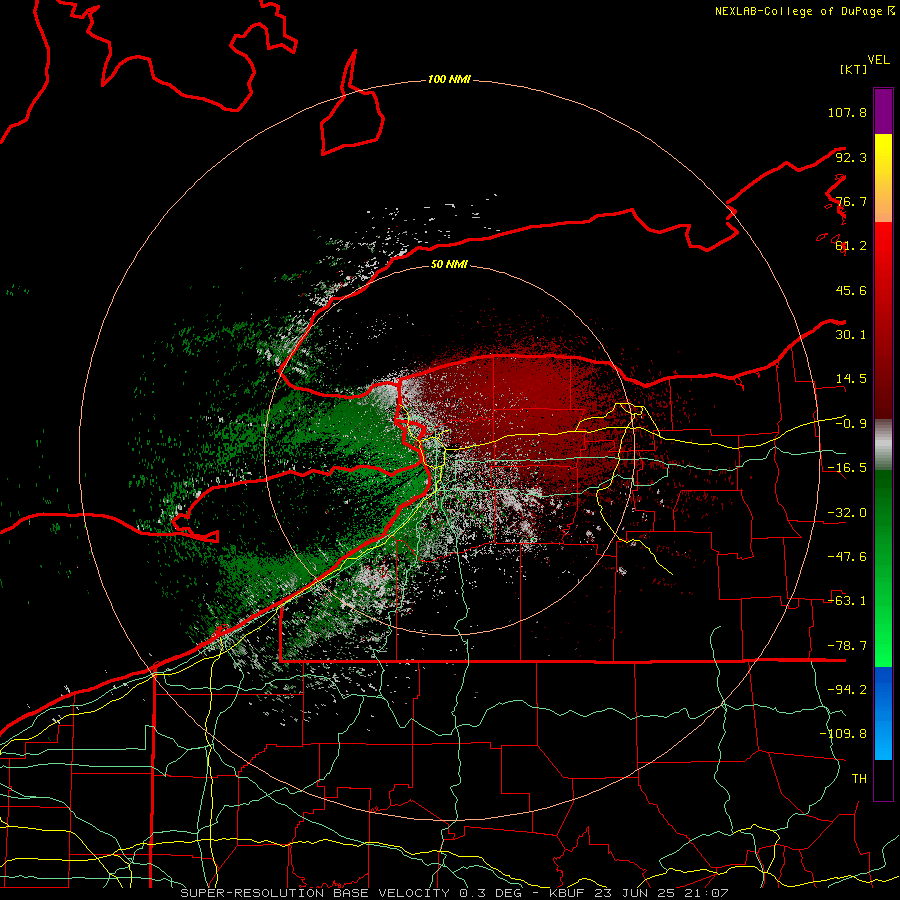Click the [KT] unit label
The height and width of the screenshot is (900, 900).
[854, 69]
